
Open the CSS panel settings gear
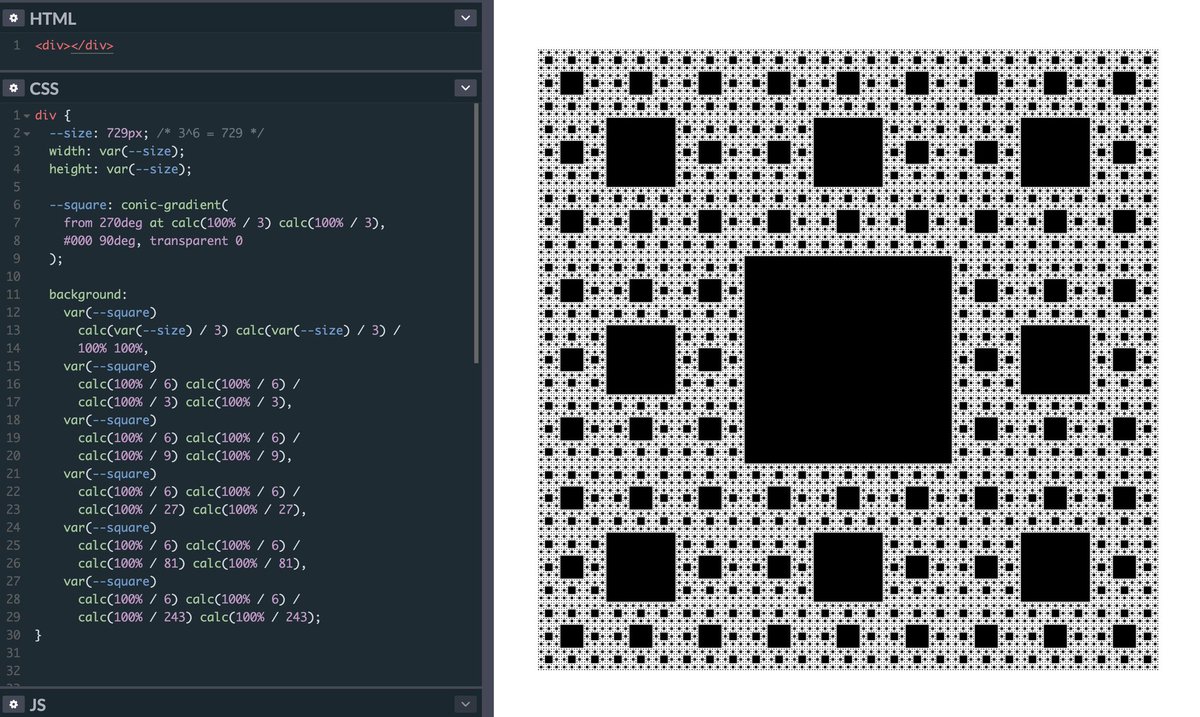tap(13, 88)
